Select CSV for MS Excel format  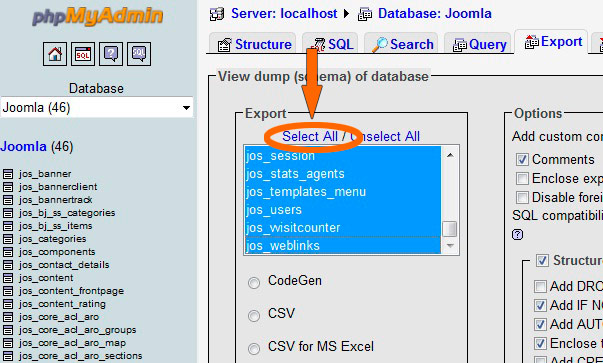(x=254, y=349)
